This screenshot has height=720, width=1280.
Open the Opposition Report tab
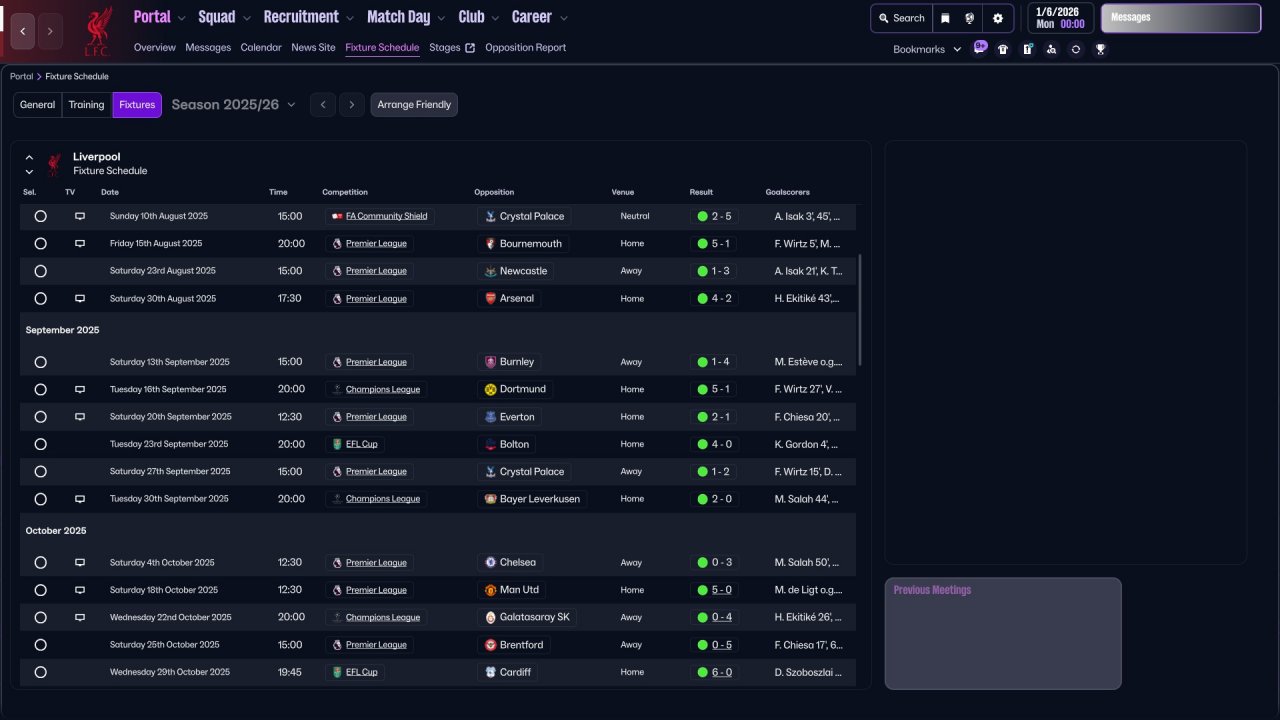point(525,47)
